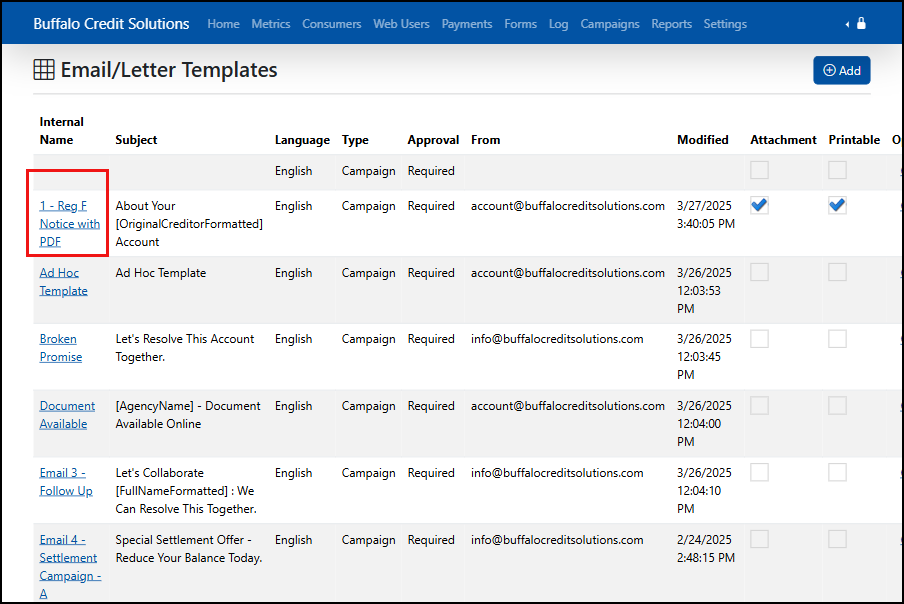
Task: Toggle Printable checkbox for Email 3 - Follow Up
Action: pos(837,473)
